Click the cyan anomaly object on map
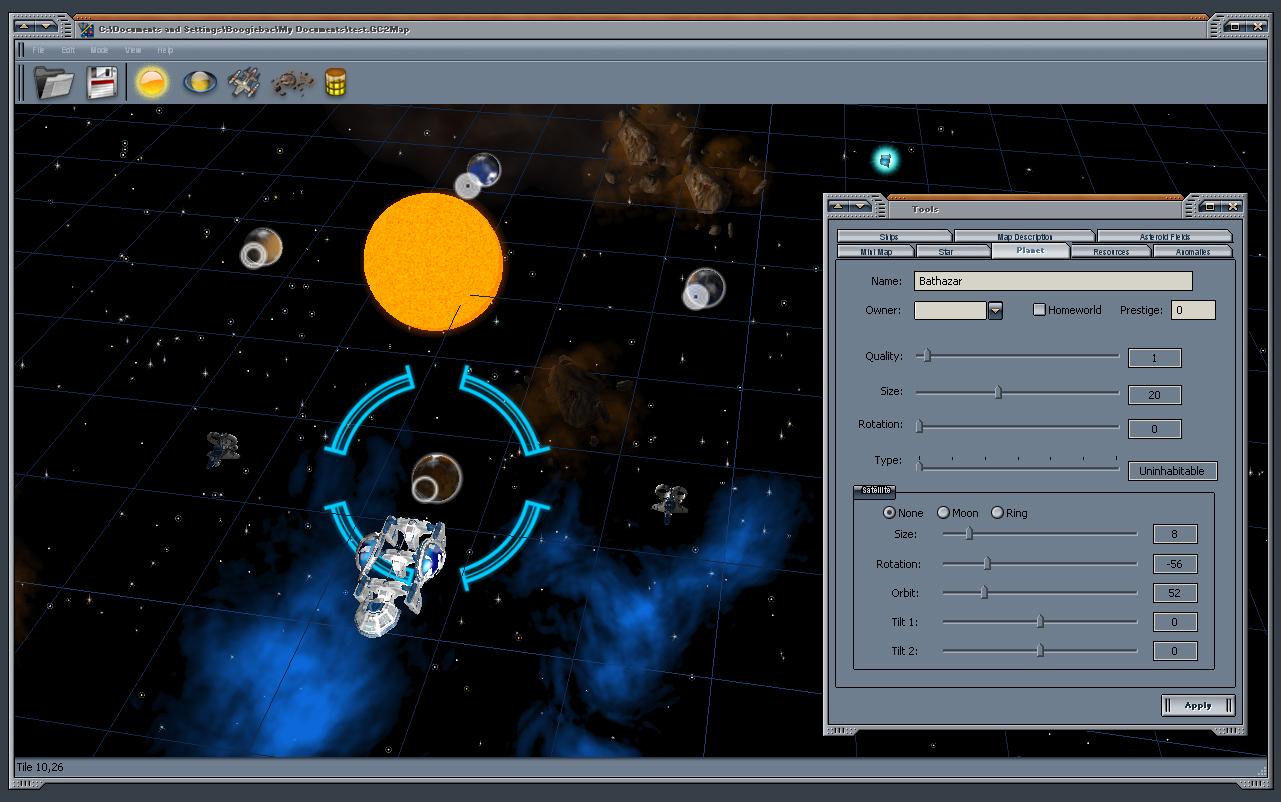 point(885,159)
